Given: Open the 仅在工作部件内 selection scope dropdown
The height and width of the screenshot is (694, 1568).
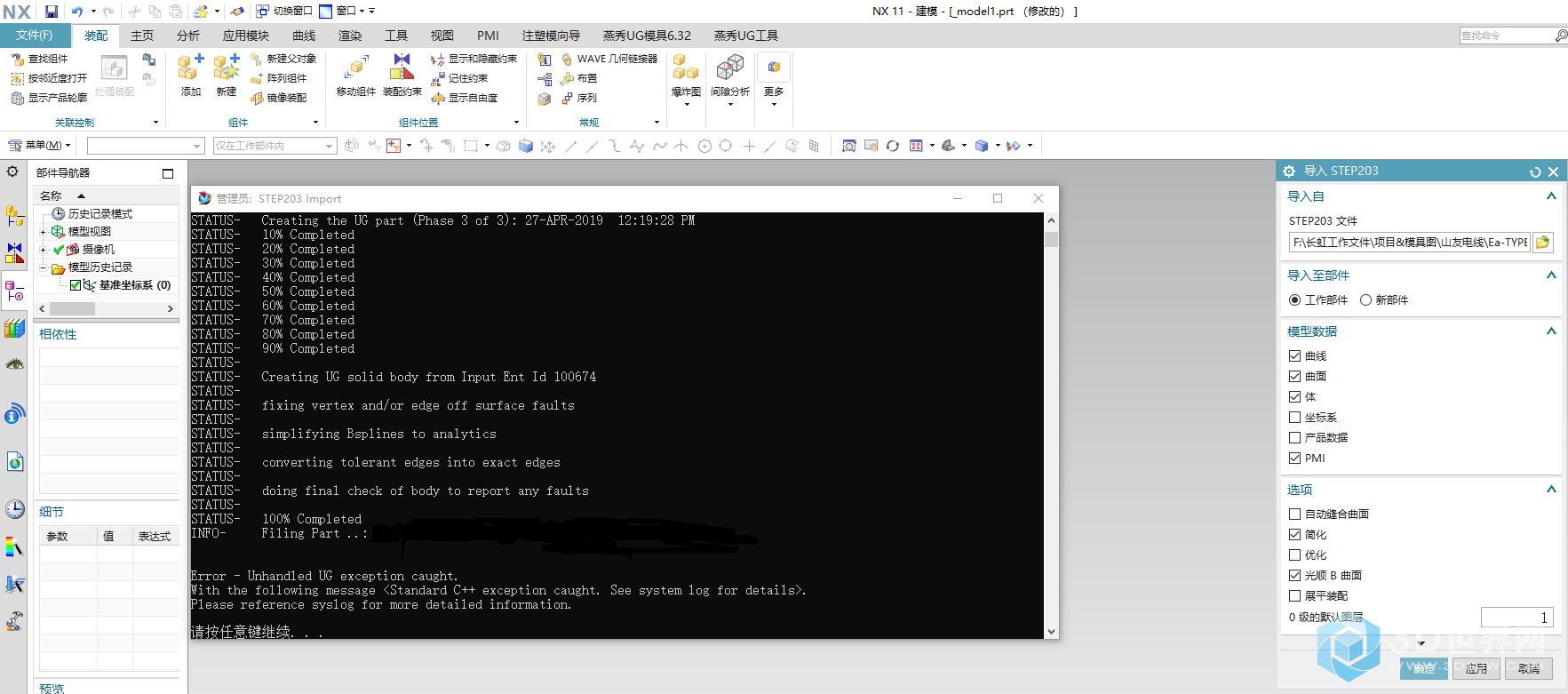Looking at the screenshot, I should point(275,146).
